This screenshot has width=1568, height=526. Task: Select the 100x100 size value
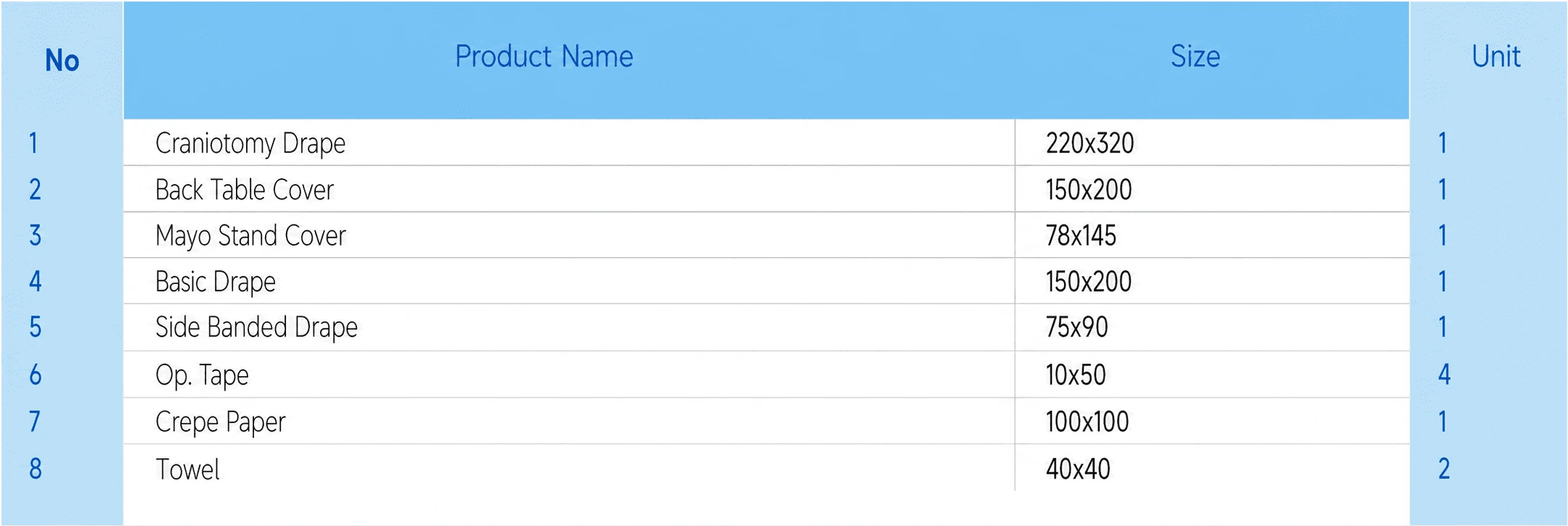1087,422
